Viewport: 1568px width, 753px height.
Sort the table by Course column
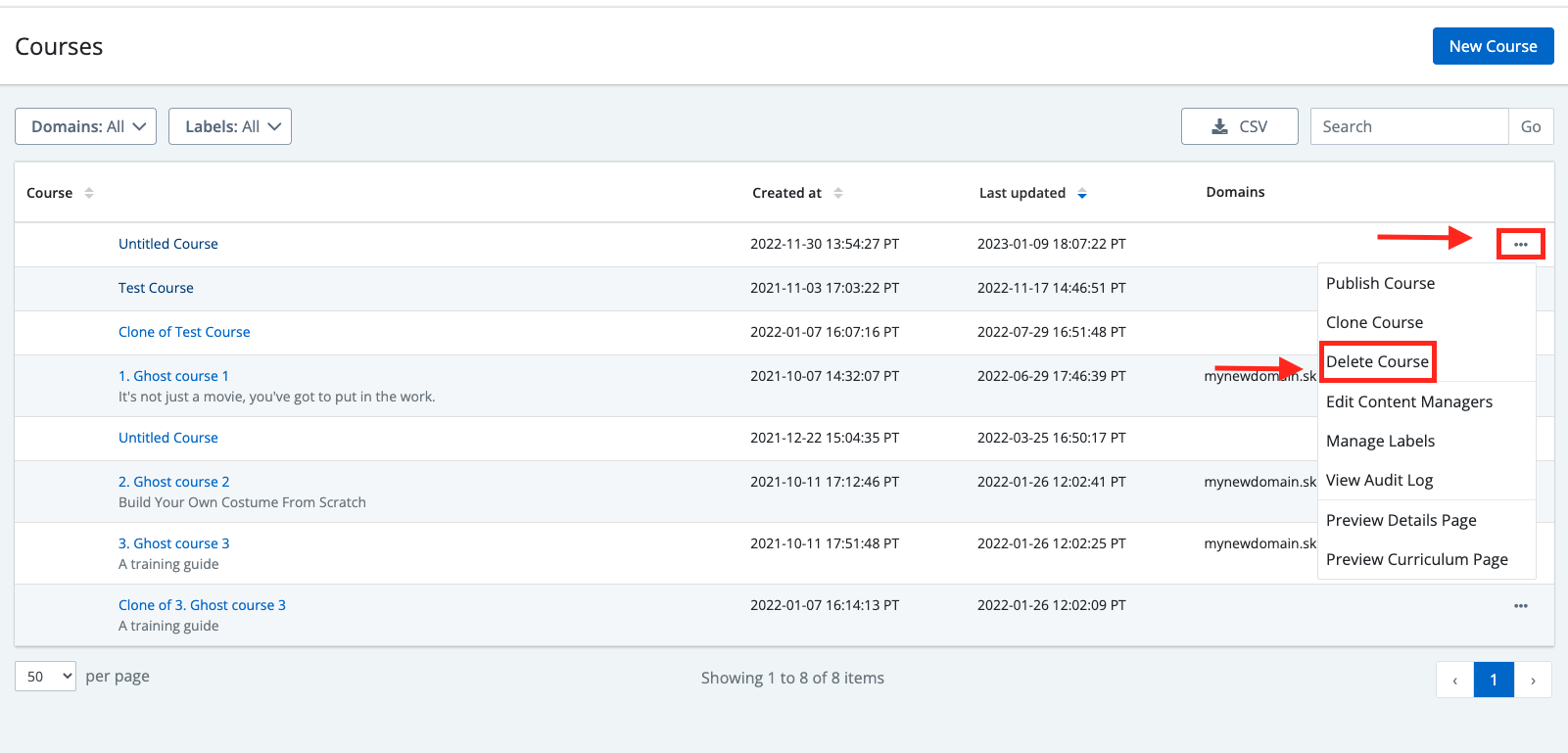click(x=88, y=193)
